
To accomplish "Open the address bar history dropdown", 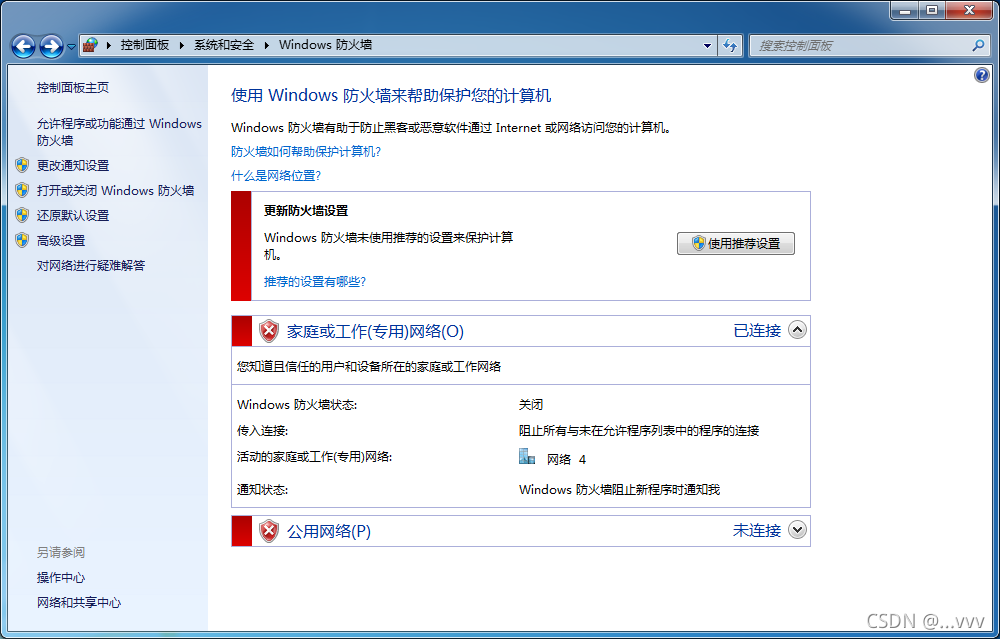I will (x=707, y=45).
